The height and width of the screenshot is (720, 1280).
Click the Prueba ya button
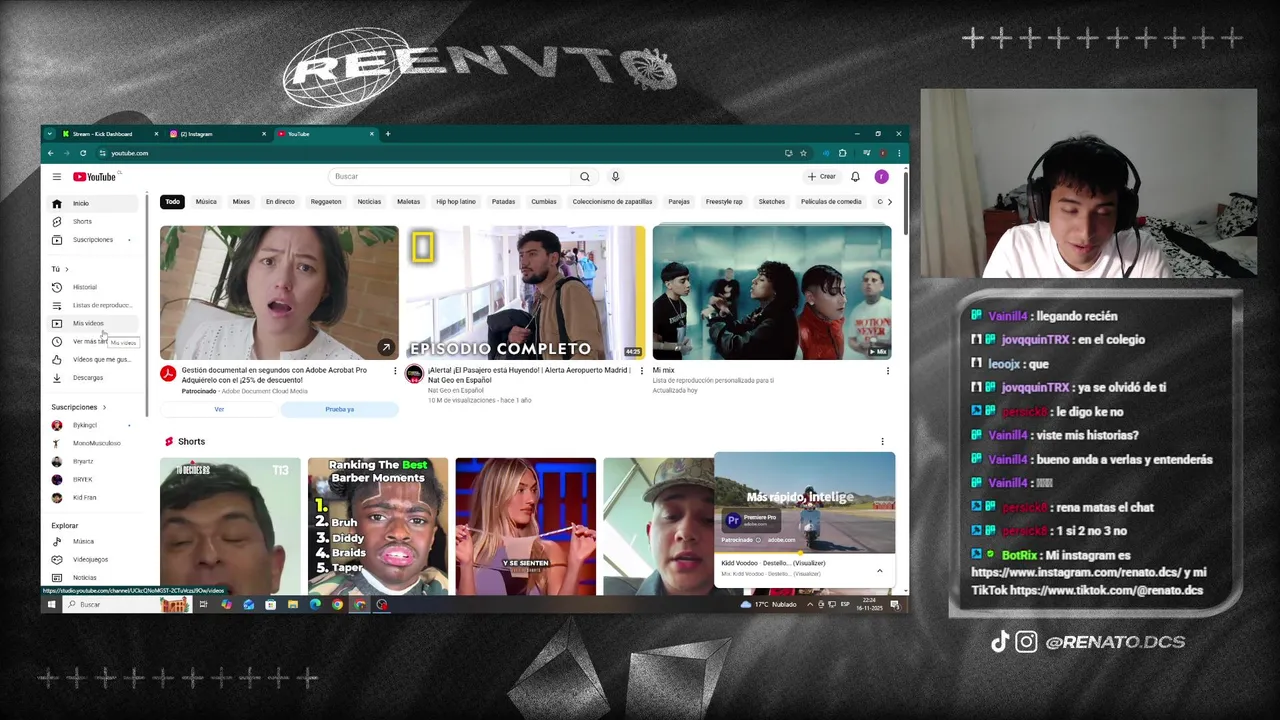(x=340, y=409)
